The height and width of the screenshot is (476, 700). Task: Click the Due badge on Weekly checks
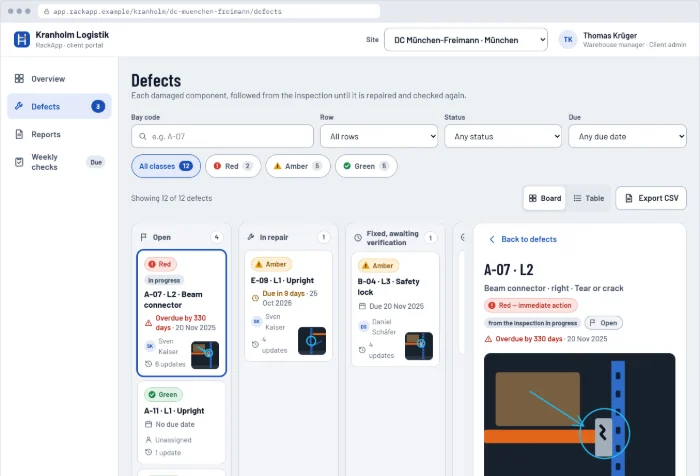tap(96, 162)
